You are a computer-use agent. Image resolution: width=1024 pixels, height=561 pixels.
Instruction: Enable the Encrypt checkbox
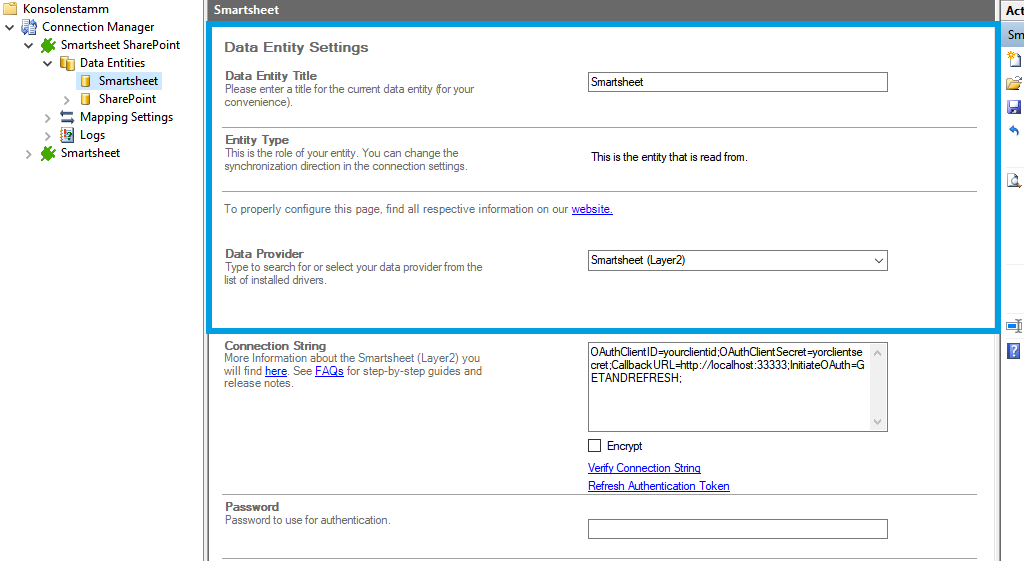(595, 446)
